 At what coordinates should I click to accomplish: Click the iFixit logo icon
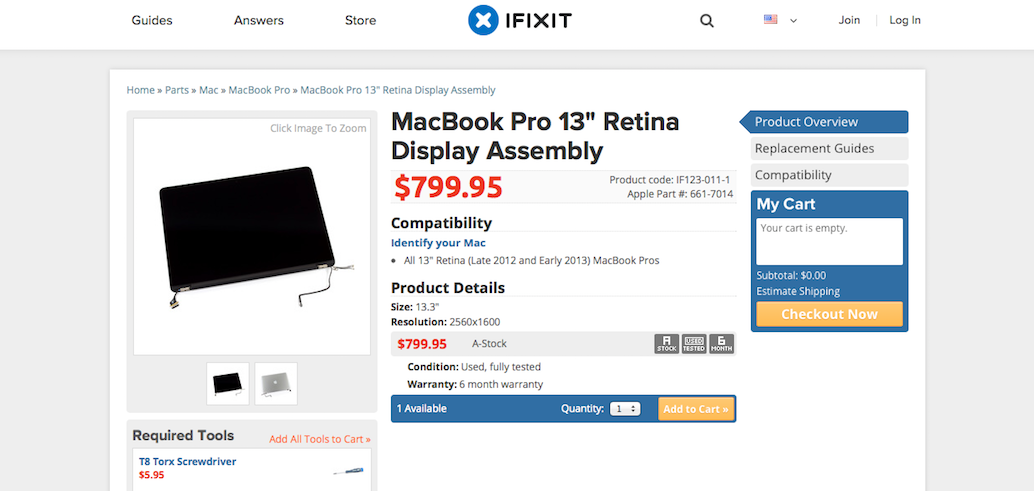(483, 20)
